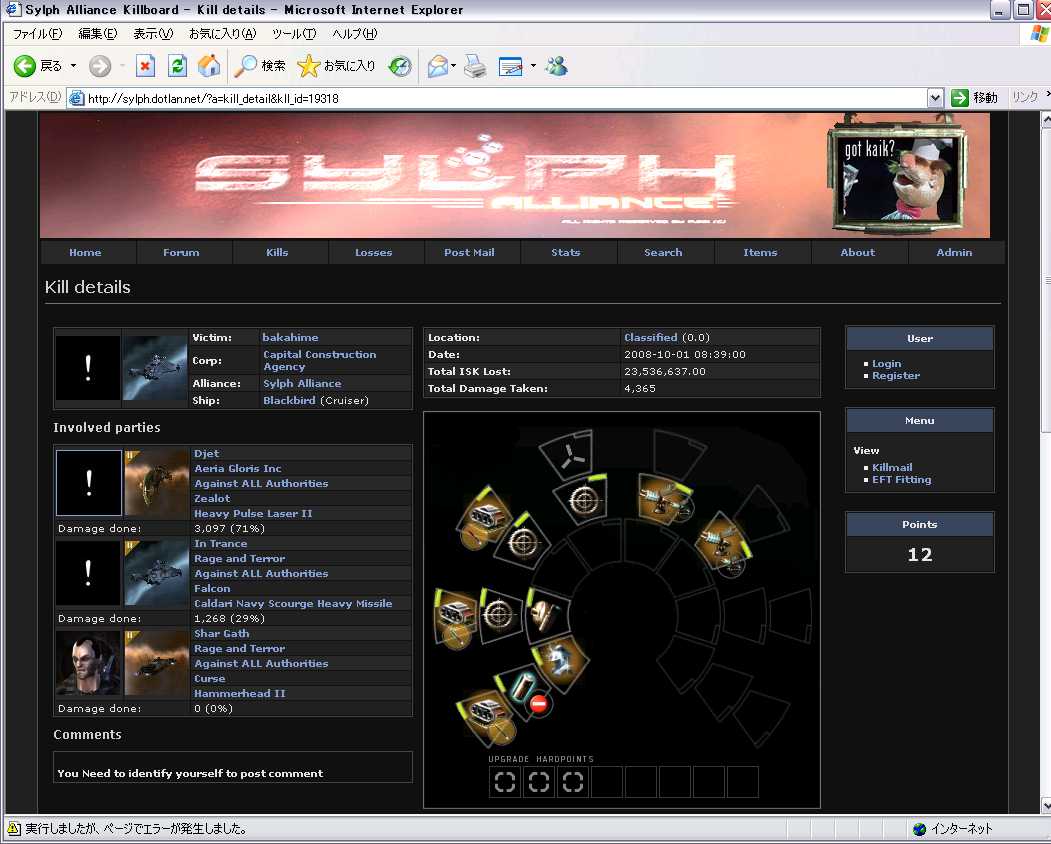Open pilot In Trance link
Image resolution: width=1051 pixels, height=844 pixels.
(x=221, y=544)
